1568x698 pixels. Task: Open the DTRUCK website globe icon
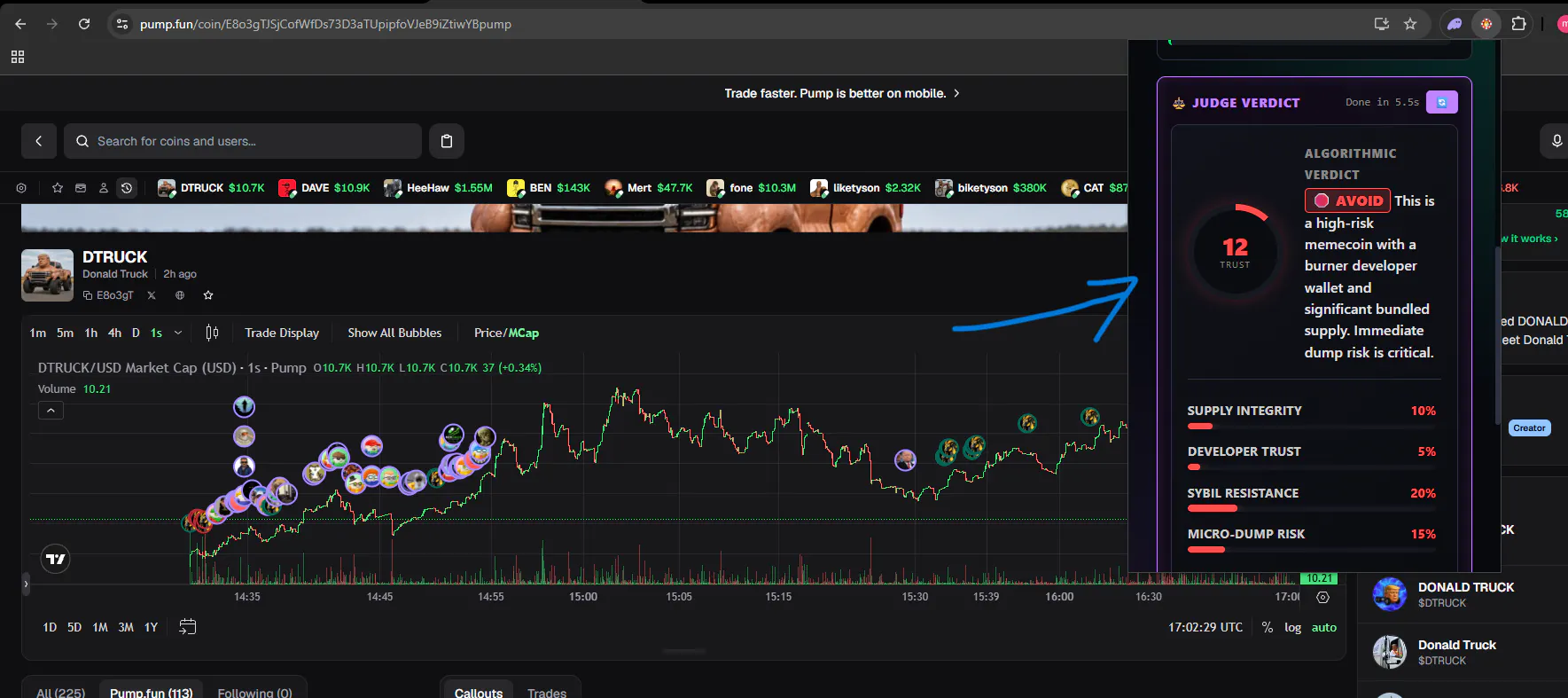click(x=180, y=295)
